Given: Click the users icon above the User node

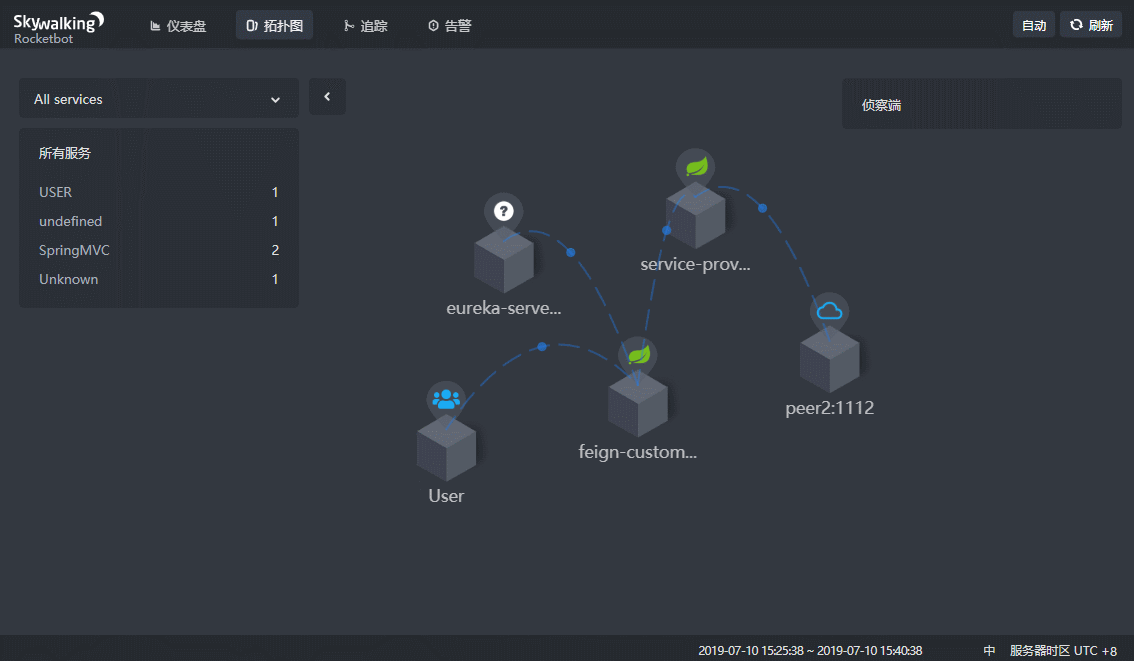Looking at the screenshot, I should click(446, 399).
